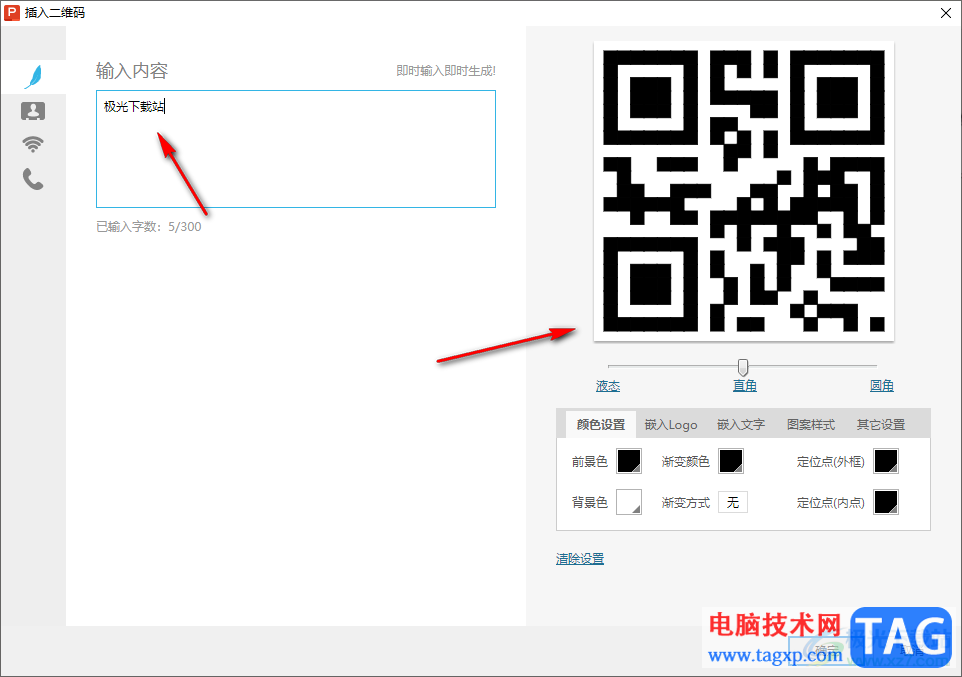Switch to the 颜色设置 tab
Viewport: 962px width, 677px height.
tap(601, 425)
